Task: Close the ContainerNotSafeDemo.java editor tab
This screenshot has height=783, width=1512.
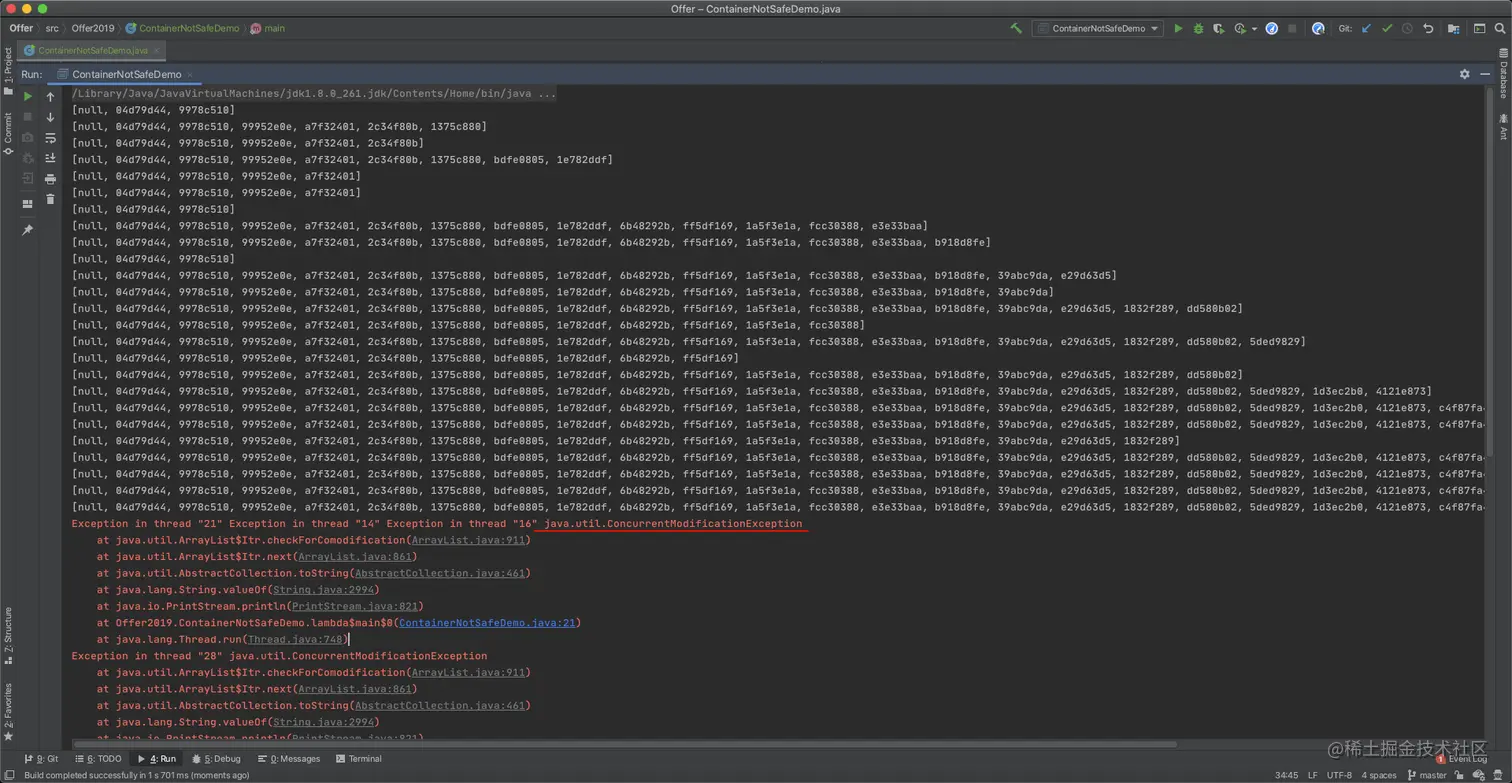Action: [157, 50]
